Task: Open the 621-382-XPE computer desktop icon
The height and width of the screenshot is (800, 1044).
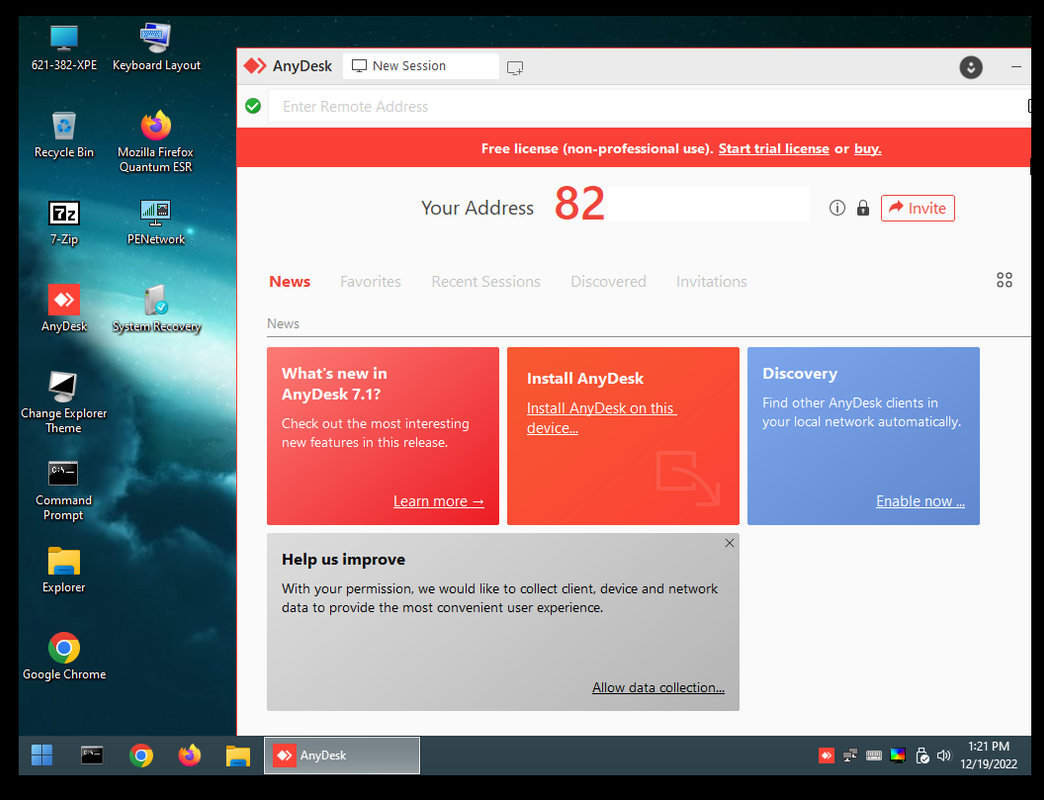Action: 64,47
